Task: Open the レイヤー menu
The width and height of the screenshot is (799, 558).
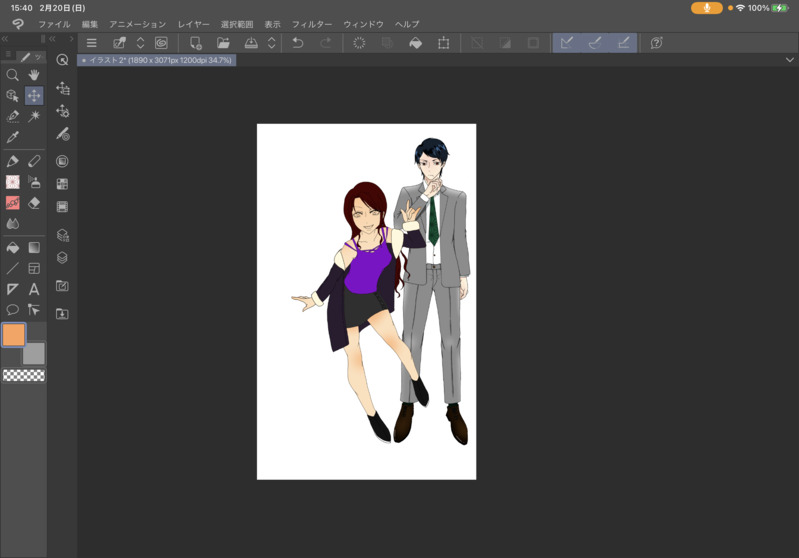Action: coord(193,24)
